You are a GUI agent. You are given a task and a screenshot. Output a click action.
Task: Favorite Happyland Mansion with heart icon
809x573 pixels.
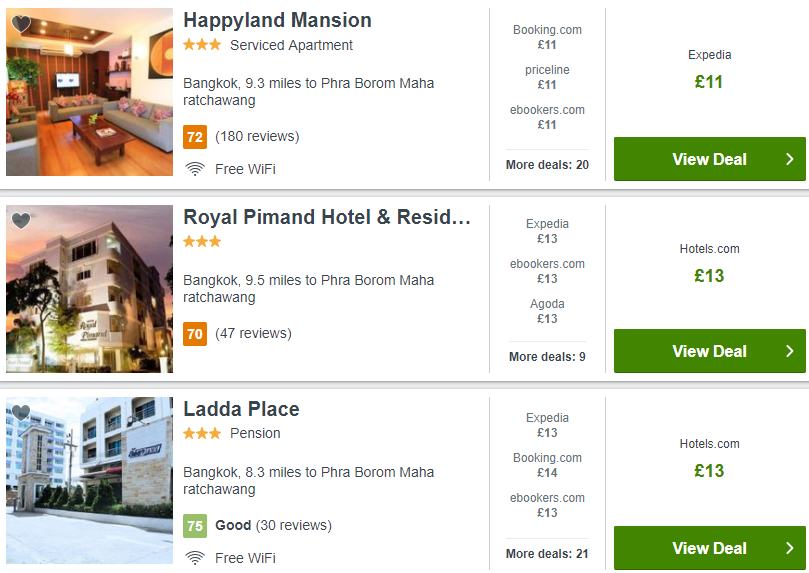(21, 23)
